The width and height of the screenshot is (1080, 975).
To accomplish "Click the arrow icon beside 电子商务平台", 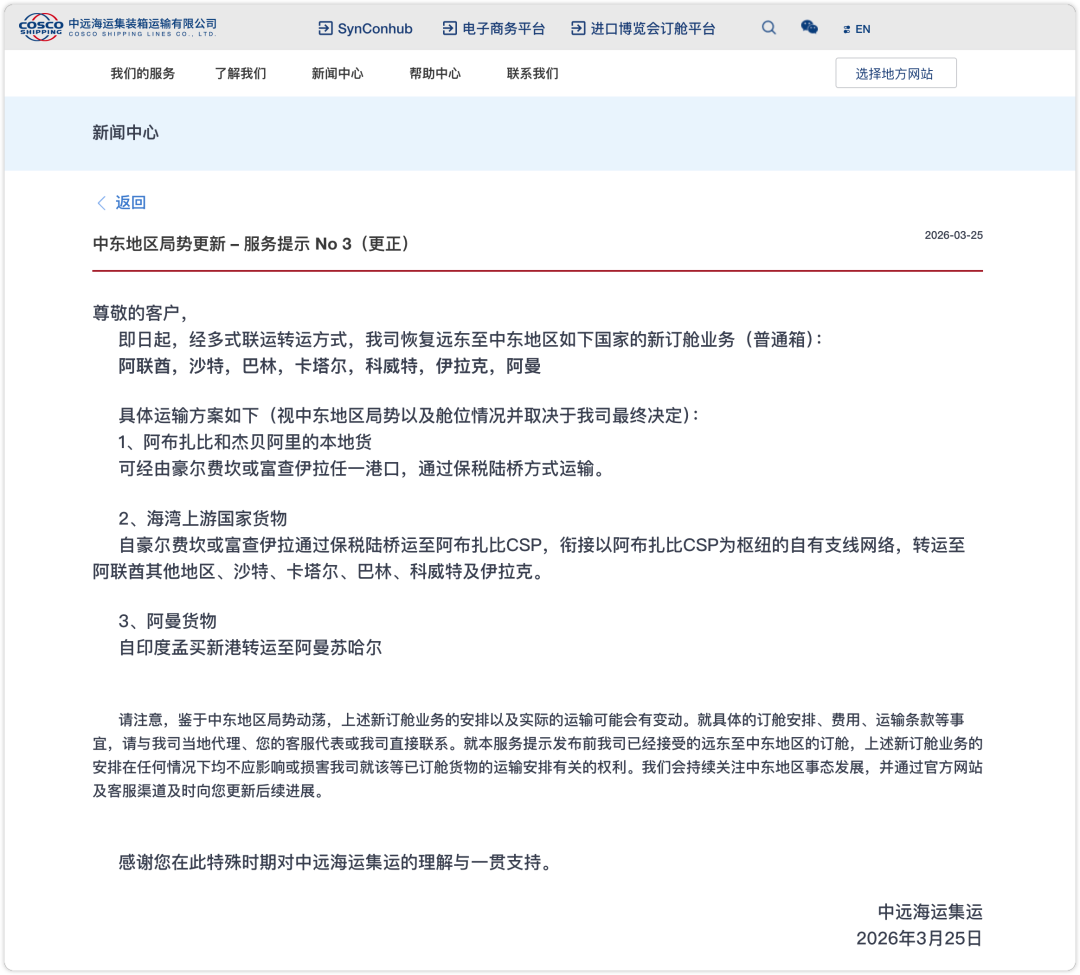I will [x=450, y=29].
